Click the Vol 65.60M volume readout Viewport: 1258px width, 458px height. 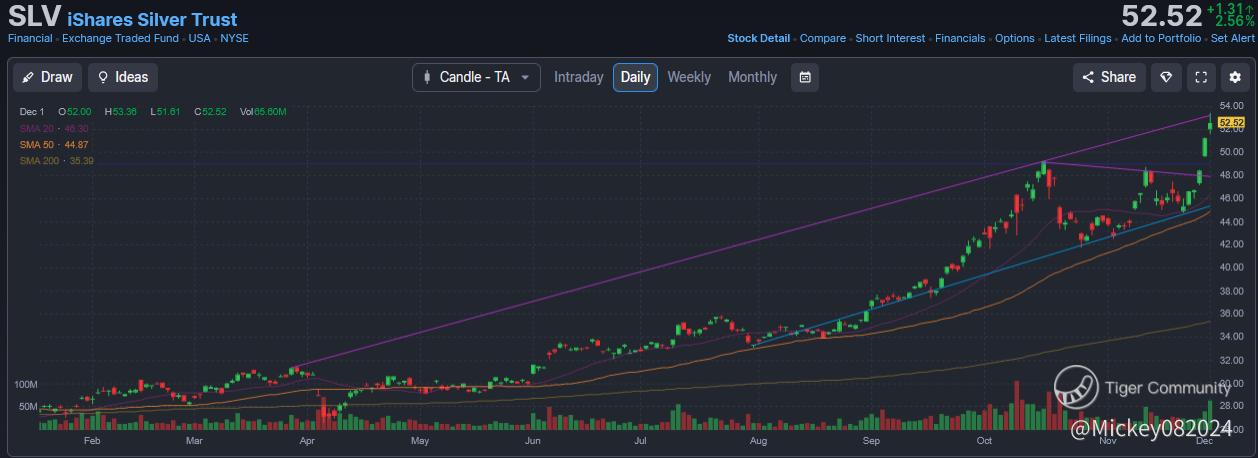264,113
